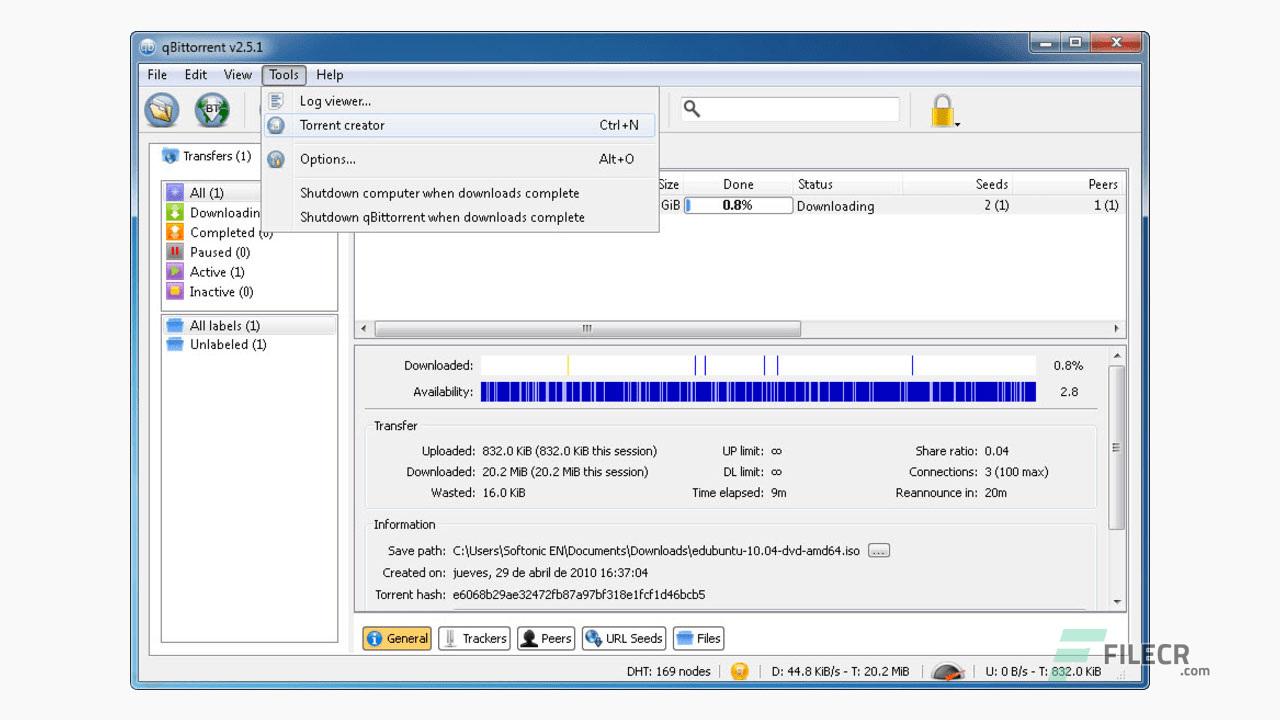The height and width of the screenshot is (720, 1280).
Task: Show the General properties tab
Action: [x=397, y=638]
